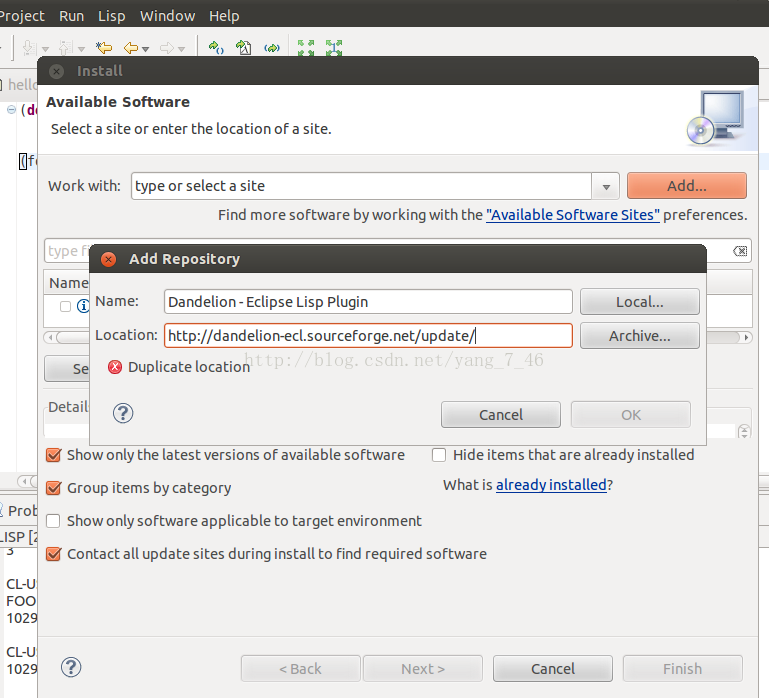
Task: Open the already installed link
Action: click(x=551, y=485)
